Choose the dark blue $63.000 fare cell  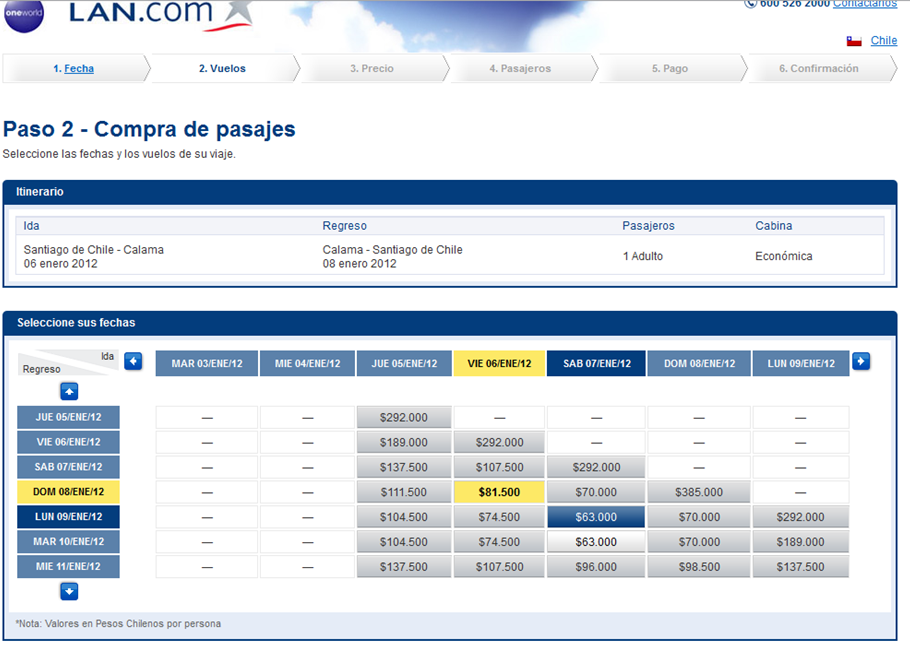point(596,517)
